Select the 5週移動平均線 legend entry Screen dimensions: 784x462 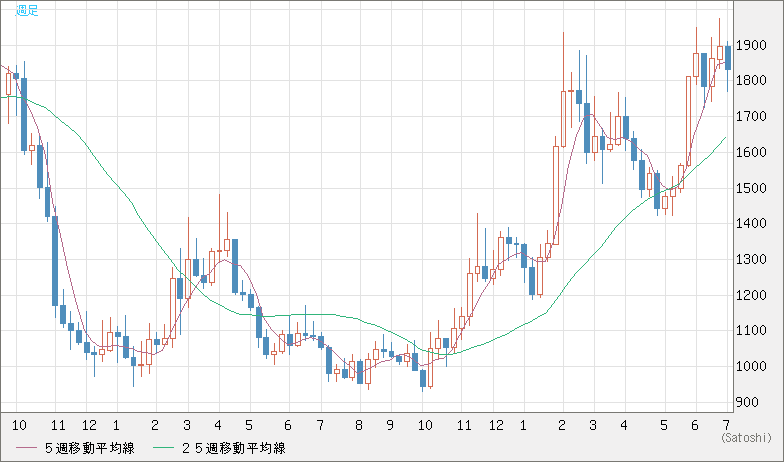click(x=75, y=448)
